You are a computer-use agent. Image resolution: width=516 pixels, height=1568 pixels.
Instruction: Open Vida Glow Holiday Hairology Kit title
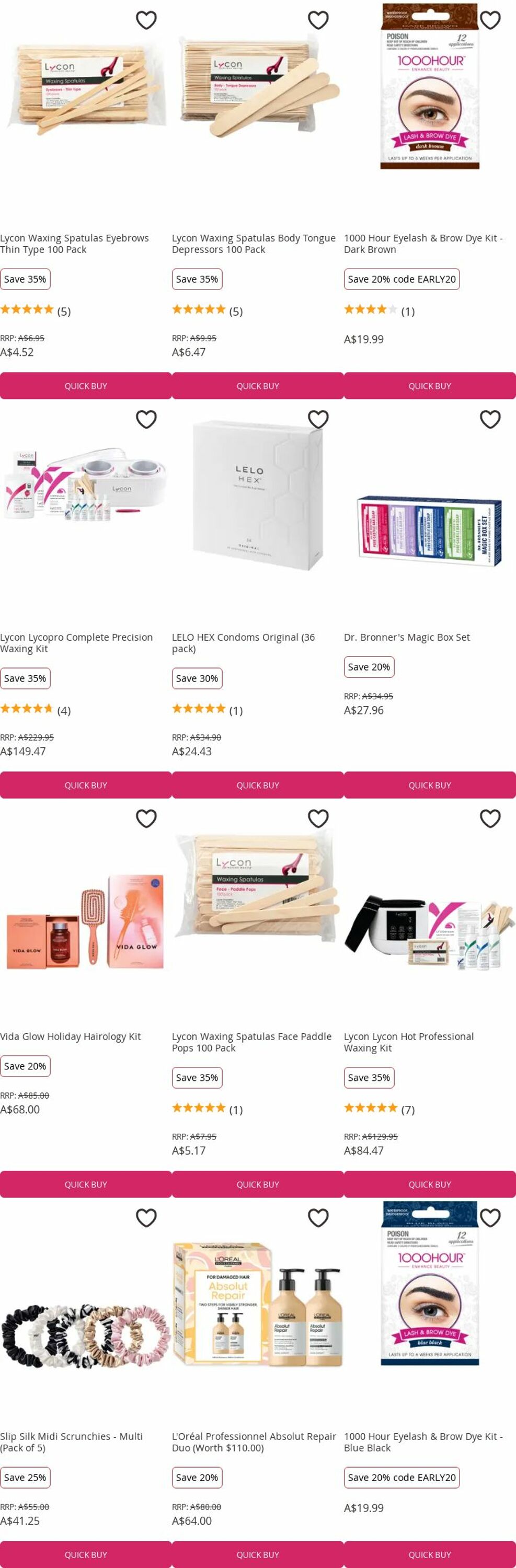[71, 1036]
